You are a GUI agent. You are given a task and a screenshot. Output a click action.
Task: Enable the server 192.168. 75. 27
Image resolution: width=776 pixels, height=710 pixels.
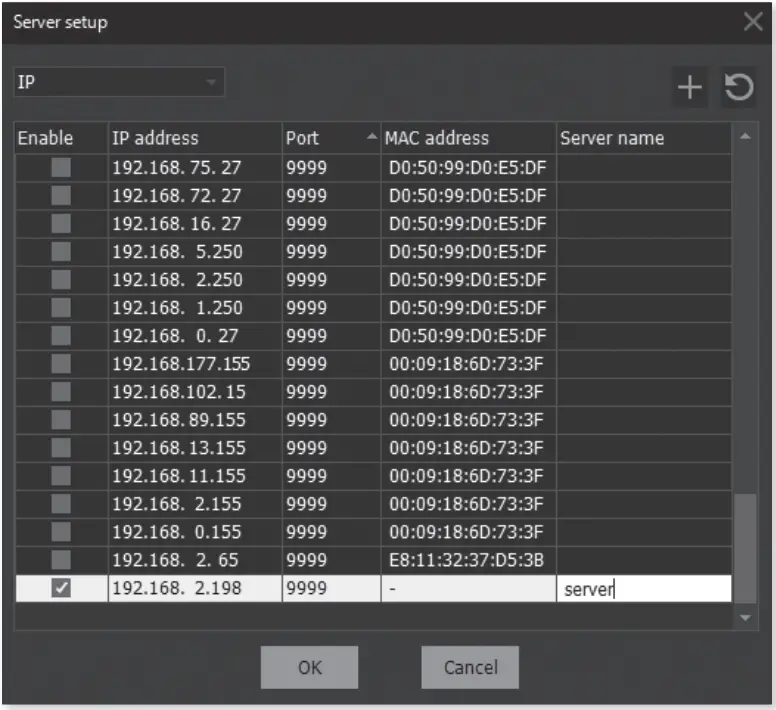[x=61, y=168]
